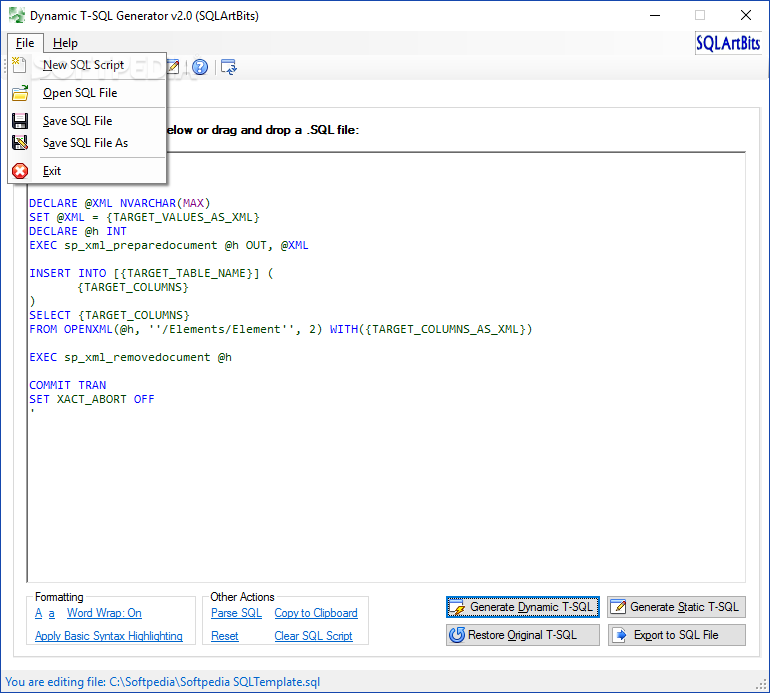Click the 'FROM OPENXML' code line

click(x=280, y=329)
